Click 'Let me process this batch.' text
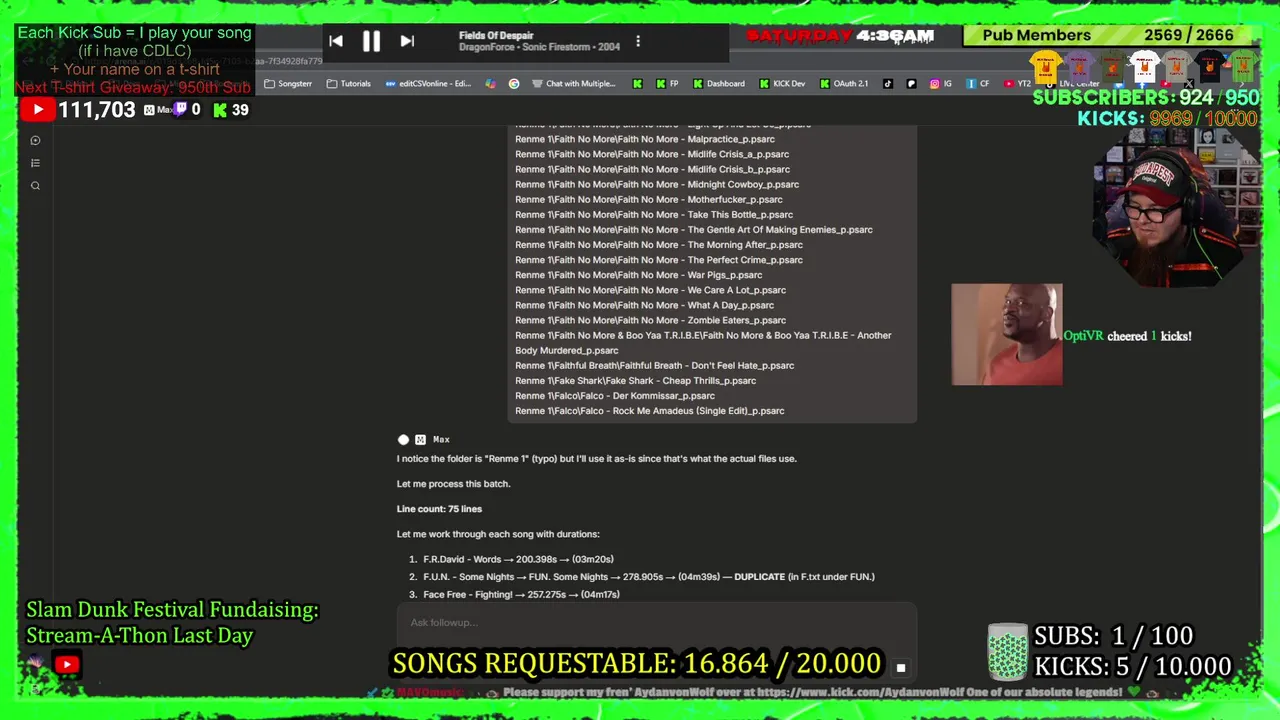This screenshot has width=1280, height=720. (453, 484)
